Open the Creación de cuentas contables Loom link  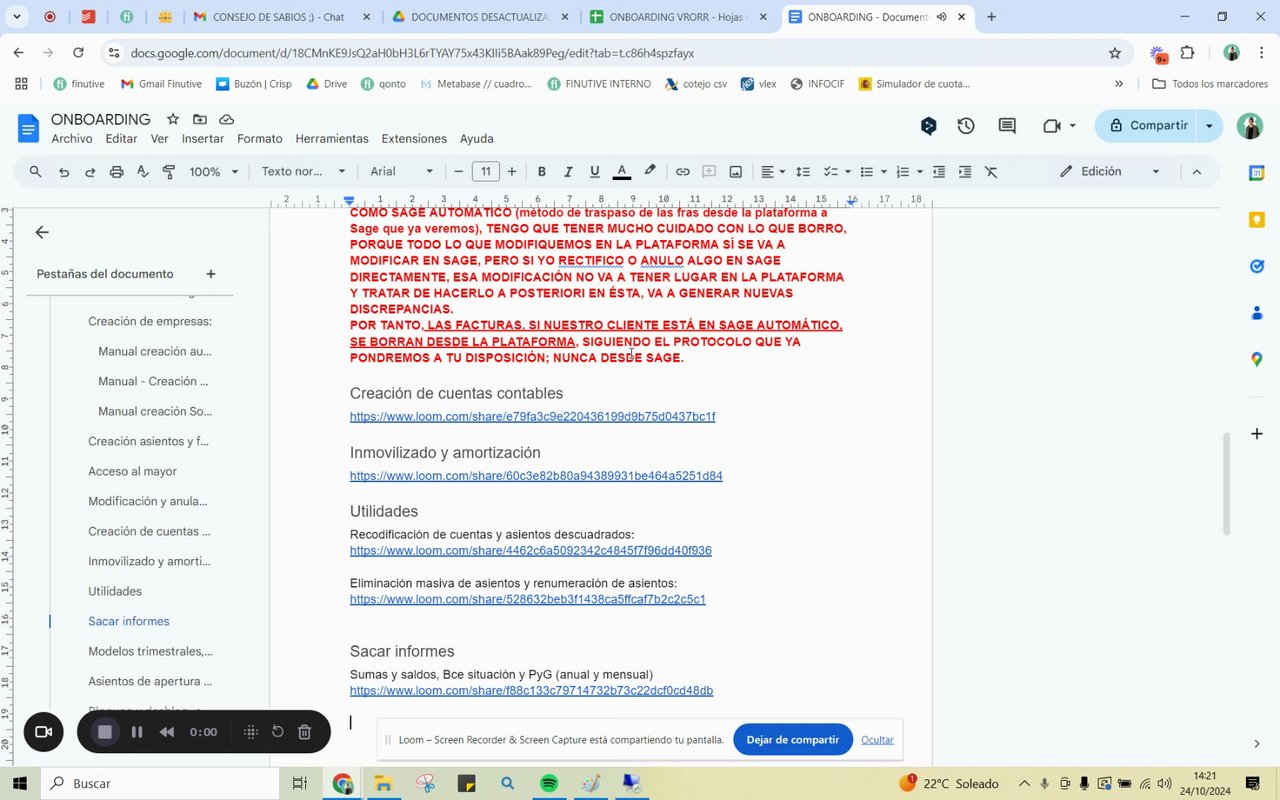coord(532,417)
